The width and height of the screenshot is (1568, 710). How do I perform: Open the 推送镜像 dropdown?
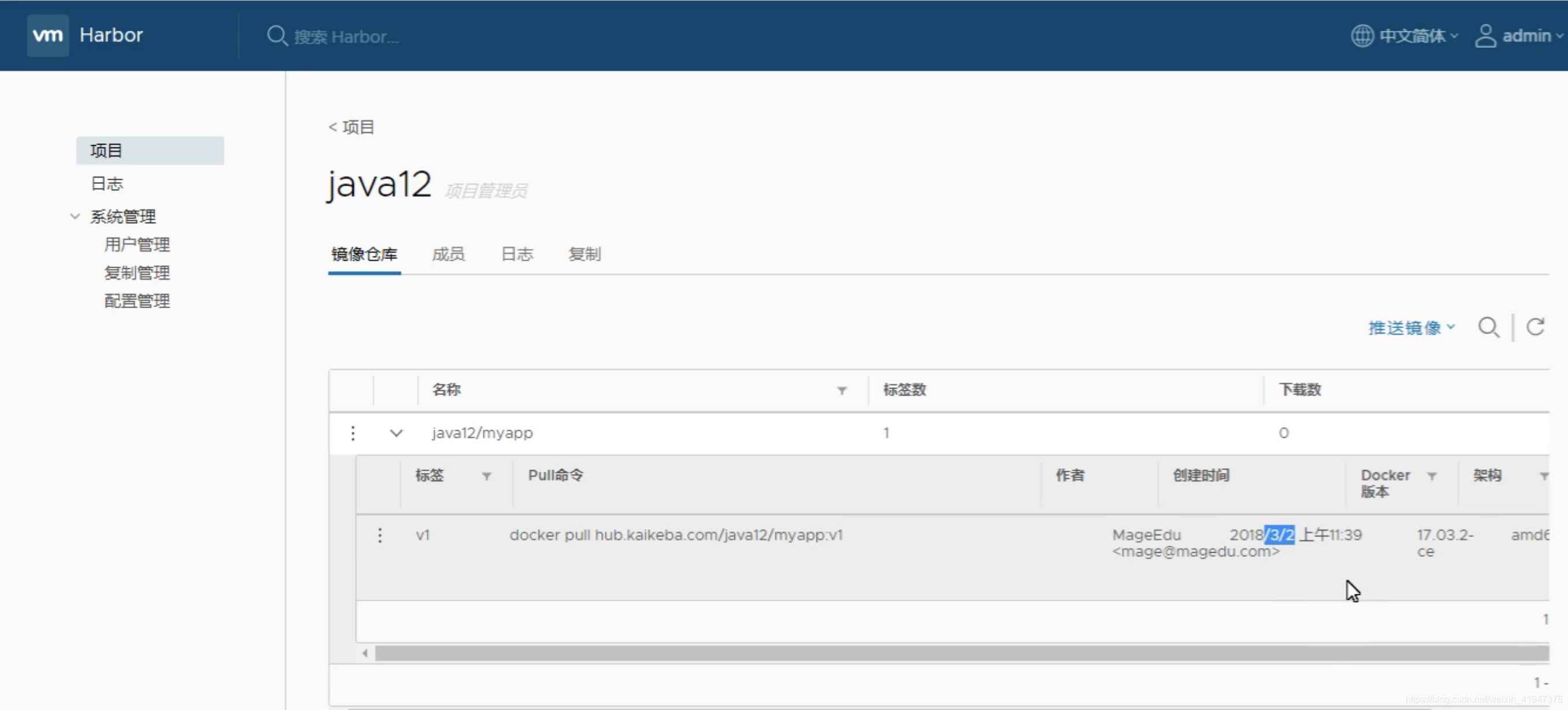tap(1411, 328)
